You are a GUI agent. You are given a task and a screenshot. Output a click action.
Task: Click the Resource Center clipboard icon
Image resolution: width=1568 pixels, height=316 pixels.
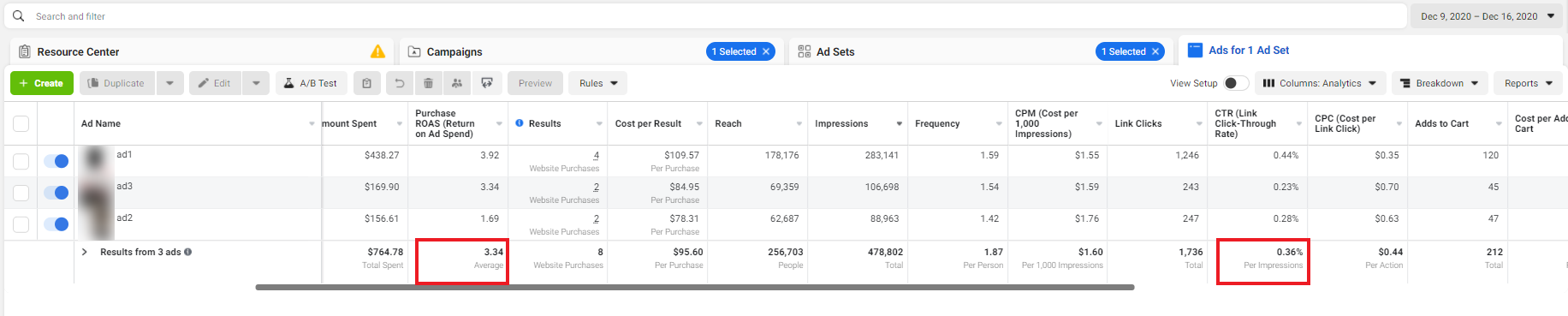pyautogui.click(x=24, y=51)
